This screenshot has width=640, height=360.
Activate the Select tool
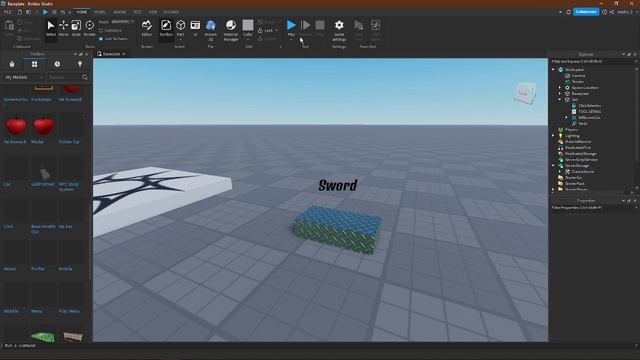51,29
